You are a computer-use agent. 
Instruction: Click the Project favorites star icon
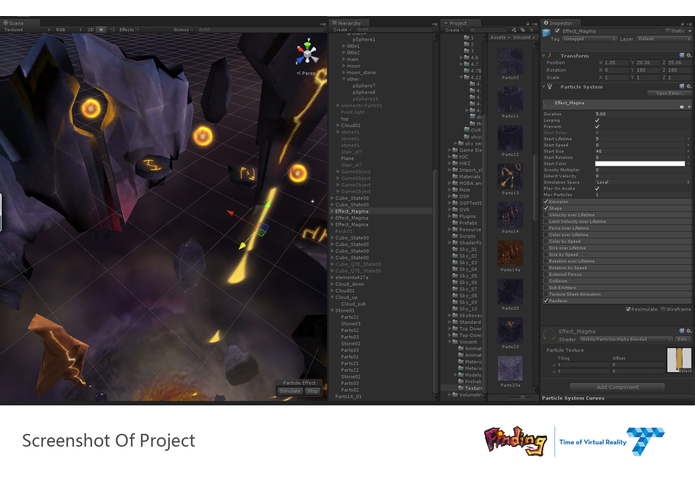point(531,30)
